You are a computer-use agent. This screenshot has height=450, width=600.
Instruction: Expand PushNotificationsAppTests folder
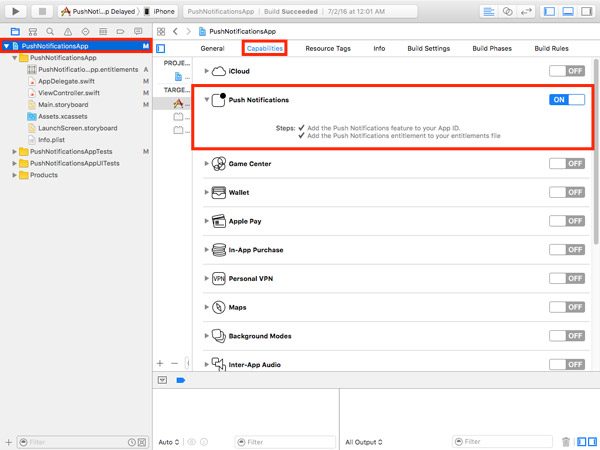14,152
